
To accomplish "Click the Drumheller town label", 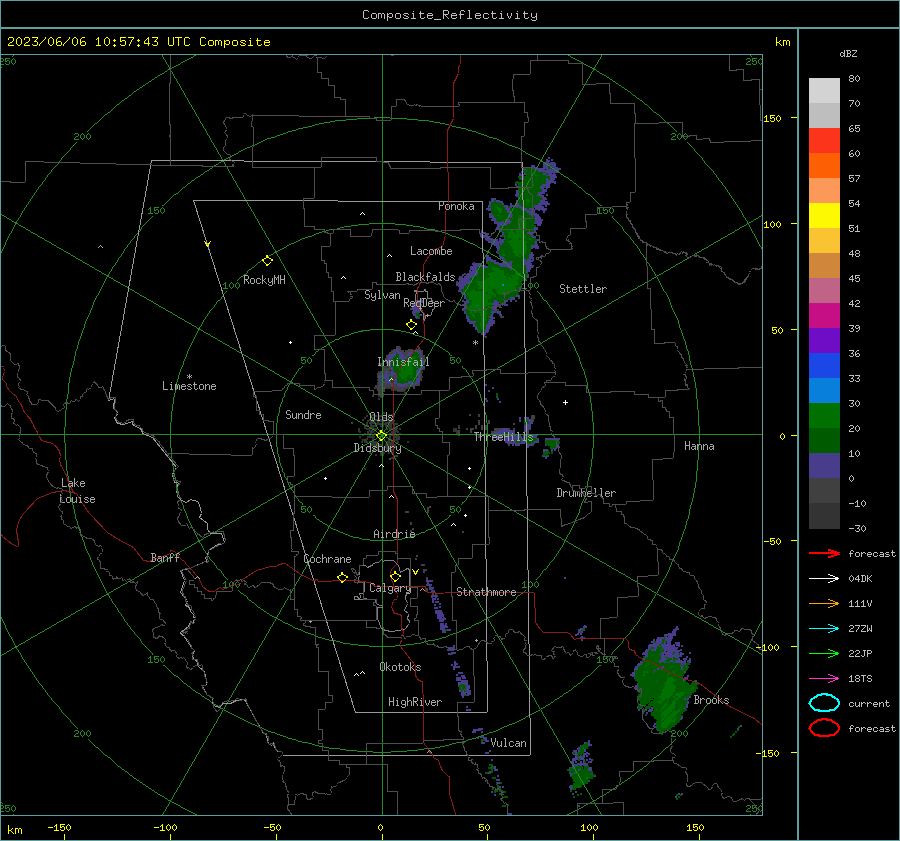I will pyautogui.click(x=586, y=493).
